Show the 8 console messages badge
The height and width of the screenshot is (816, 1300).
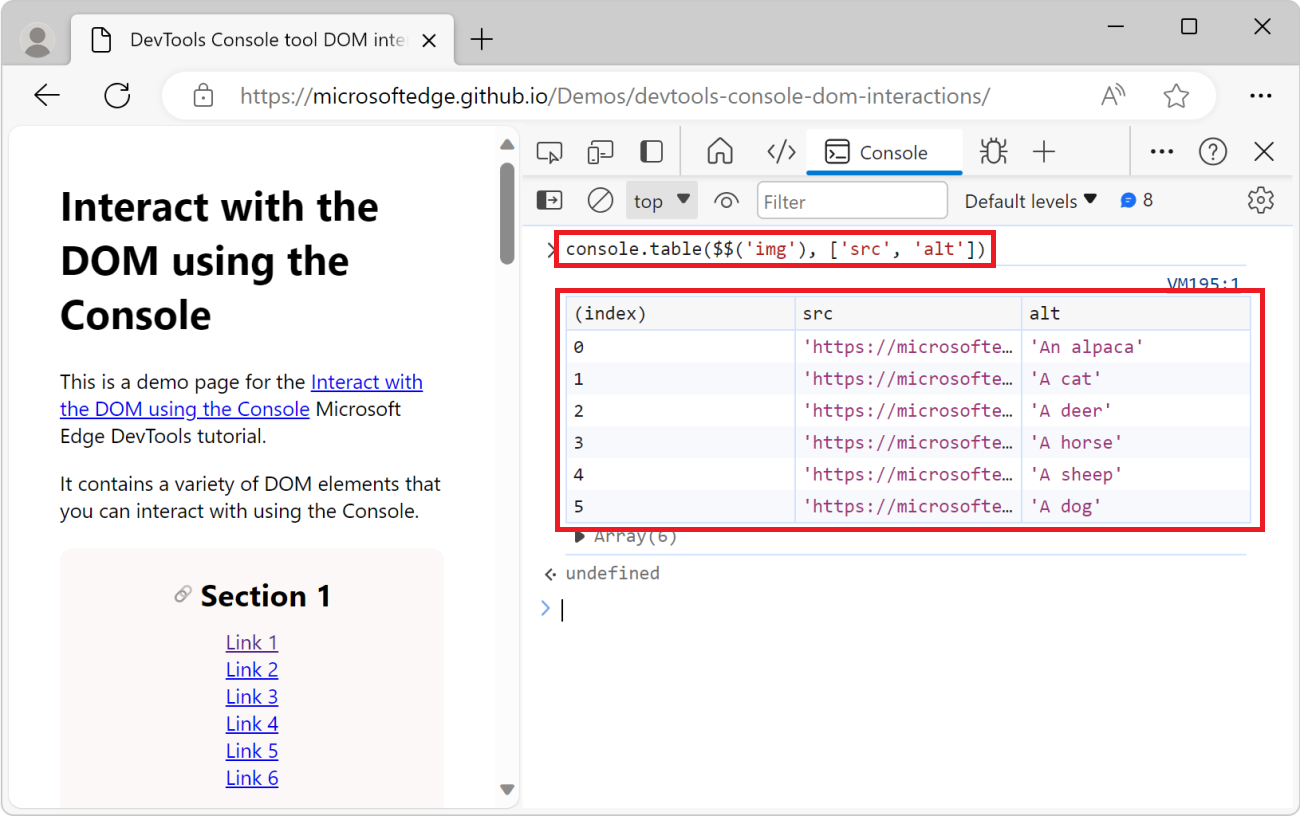point(1137,200)
